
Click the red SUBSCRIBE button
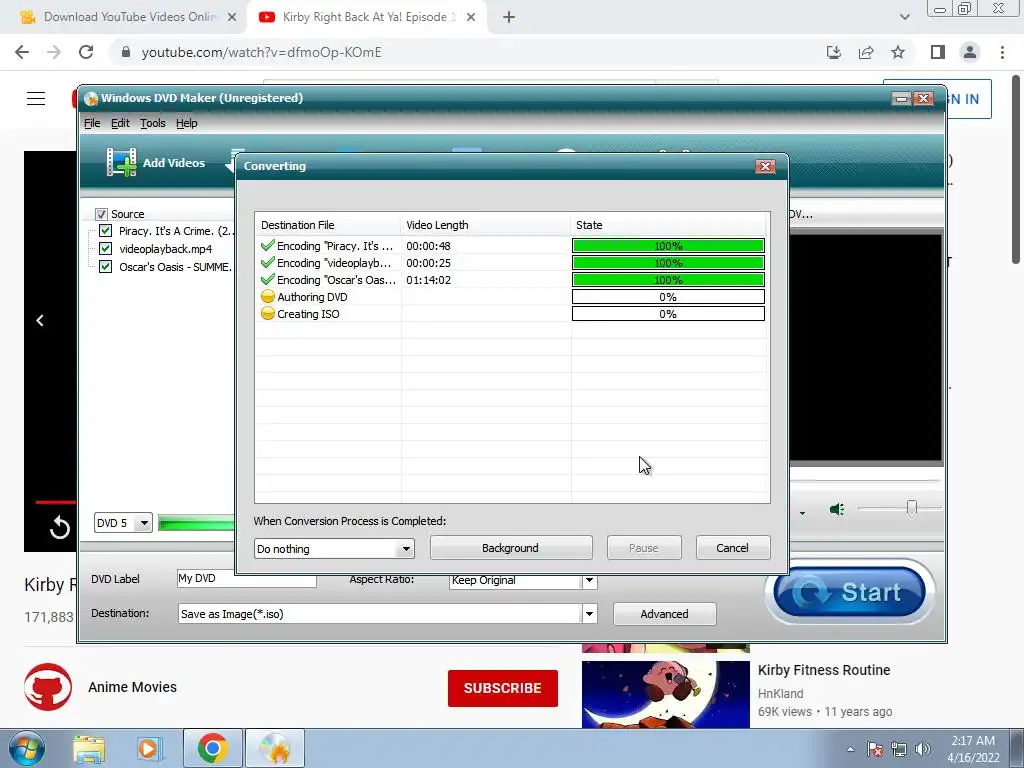tap(502, 688)
